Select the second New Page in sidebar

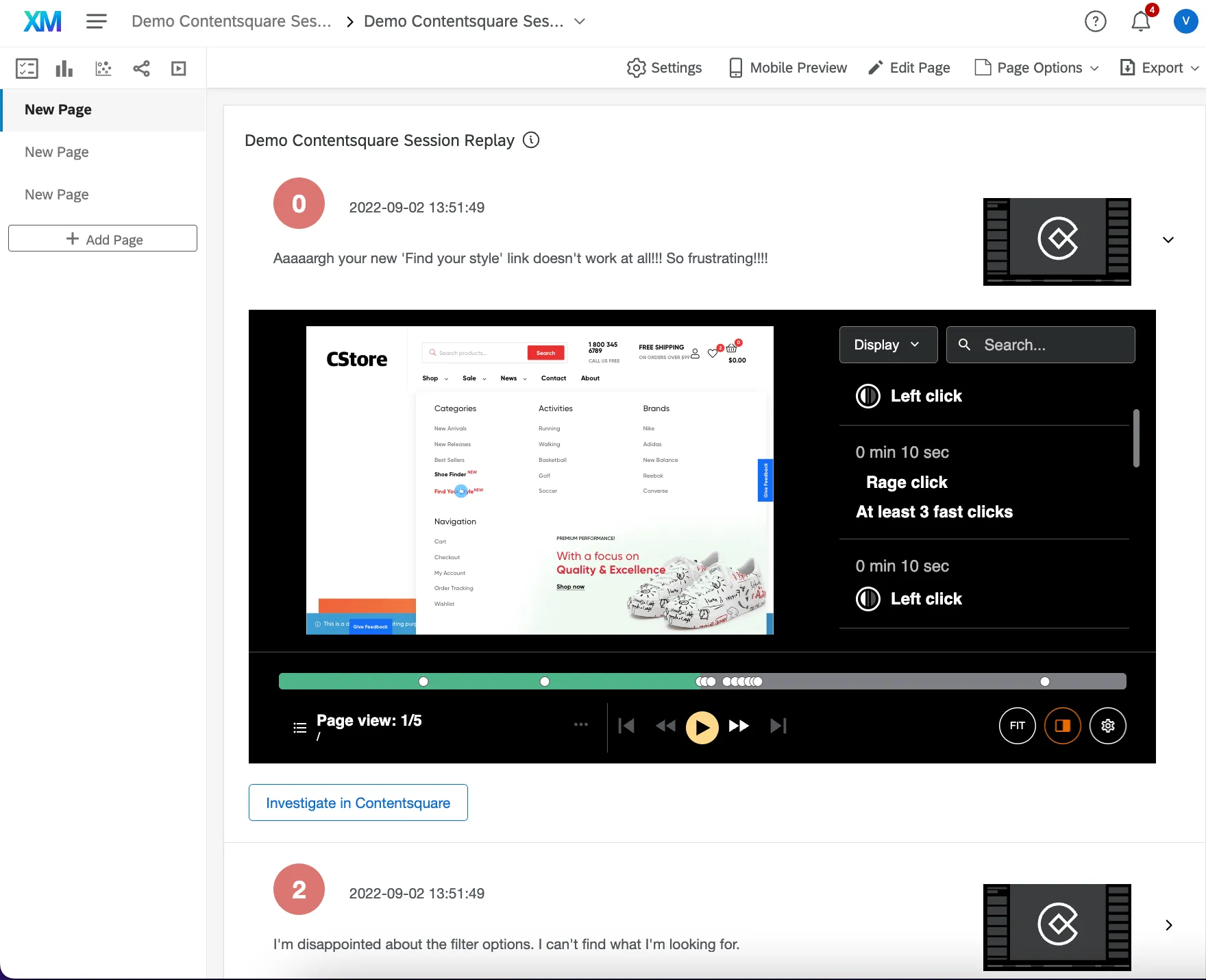click(57, 152)
